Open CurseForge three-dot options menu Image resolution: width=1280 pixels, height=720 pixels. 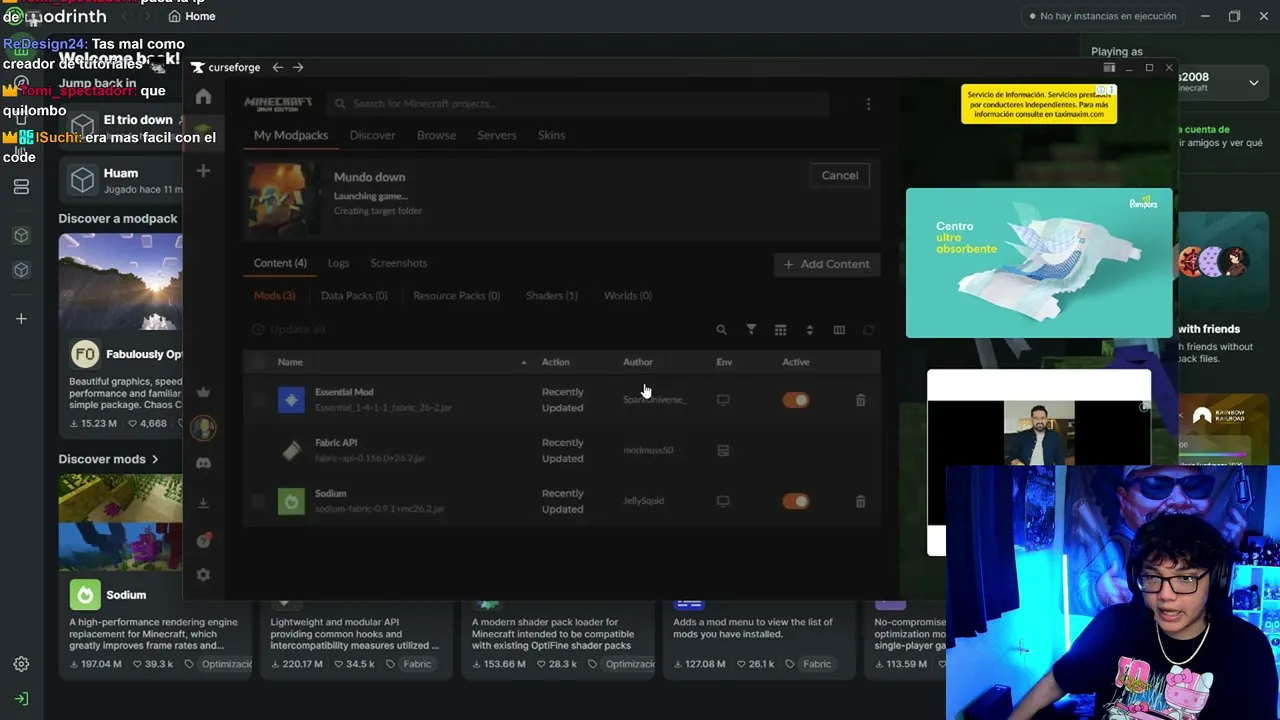tap(868, 104)
